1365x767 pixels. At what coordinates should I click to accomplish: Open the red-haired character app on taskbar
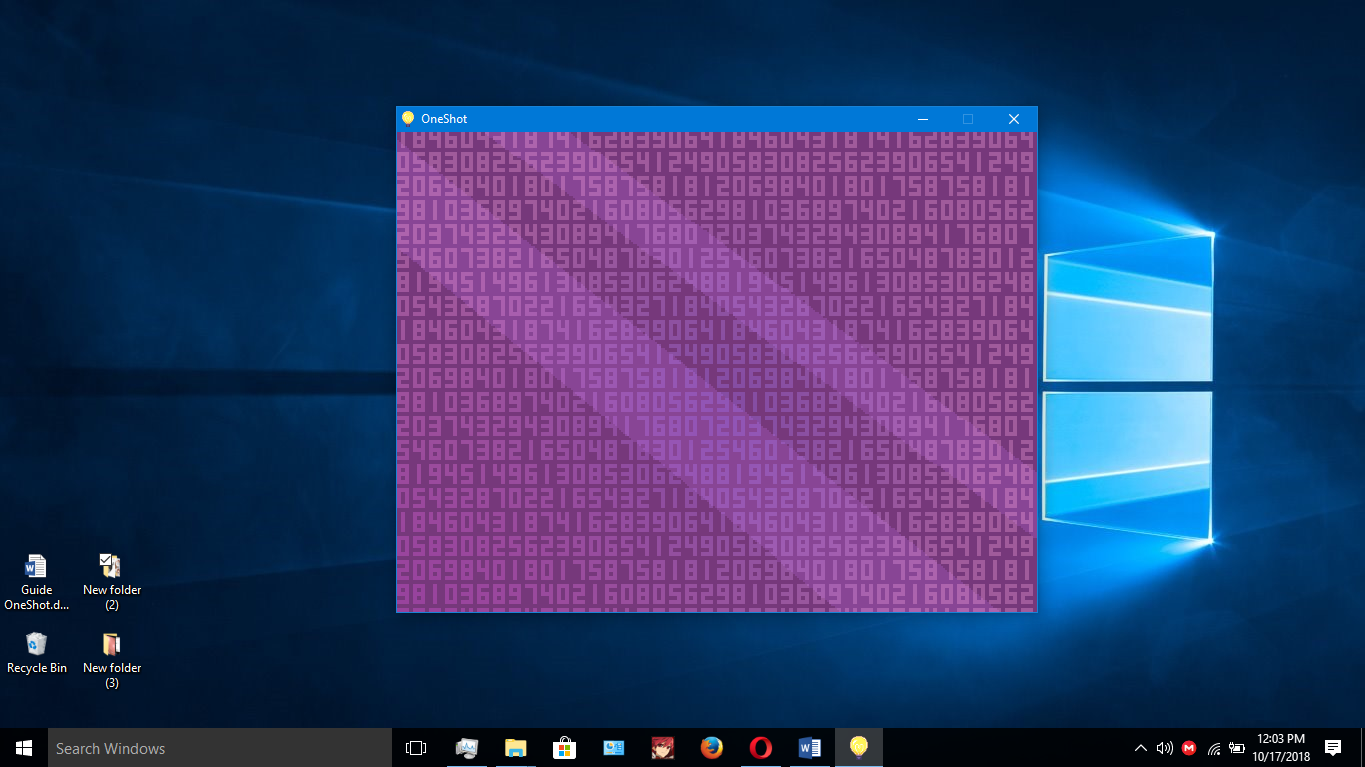click(662, 748)
